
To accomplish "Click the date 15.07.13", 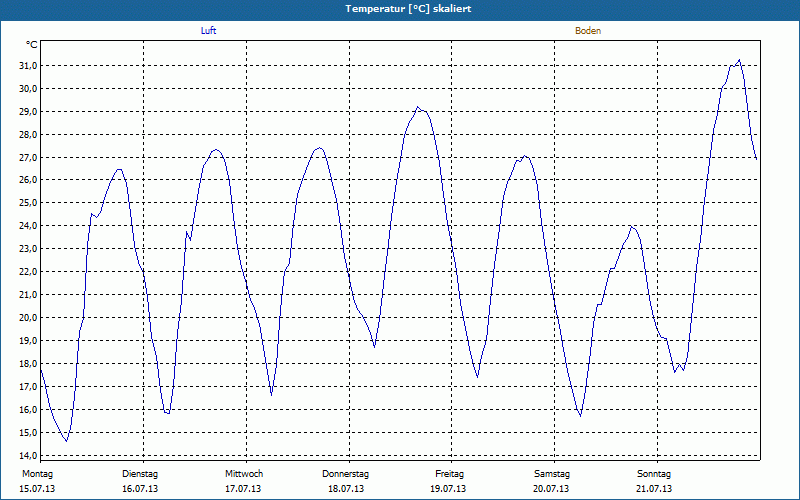I will [37, 489].
